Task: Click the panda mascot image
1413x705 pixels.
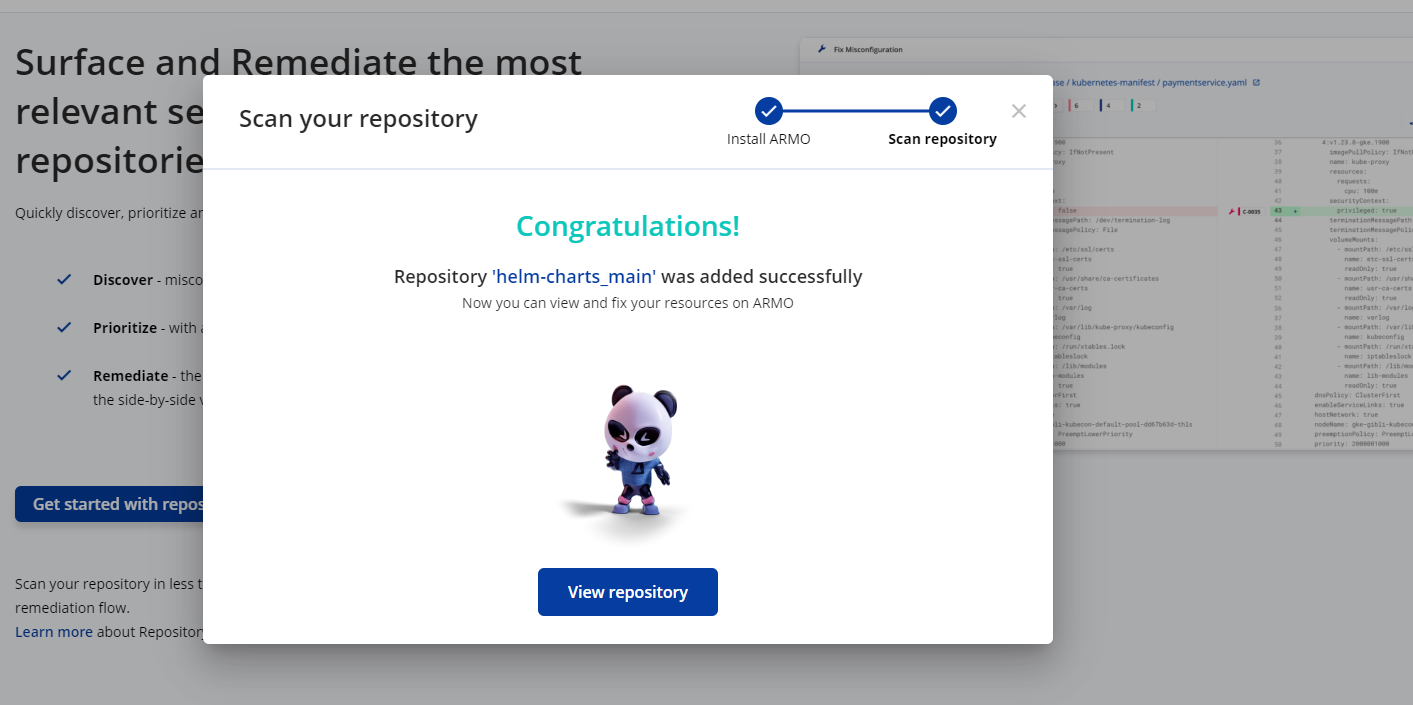Action: click(638, 450)
